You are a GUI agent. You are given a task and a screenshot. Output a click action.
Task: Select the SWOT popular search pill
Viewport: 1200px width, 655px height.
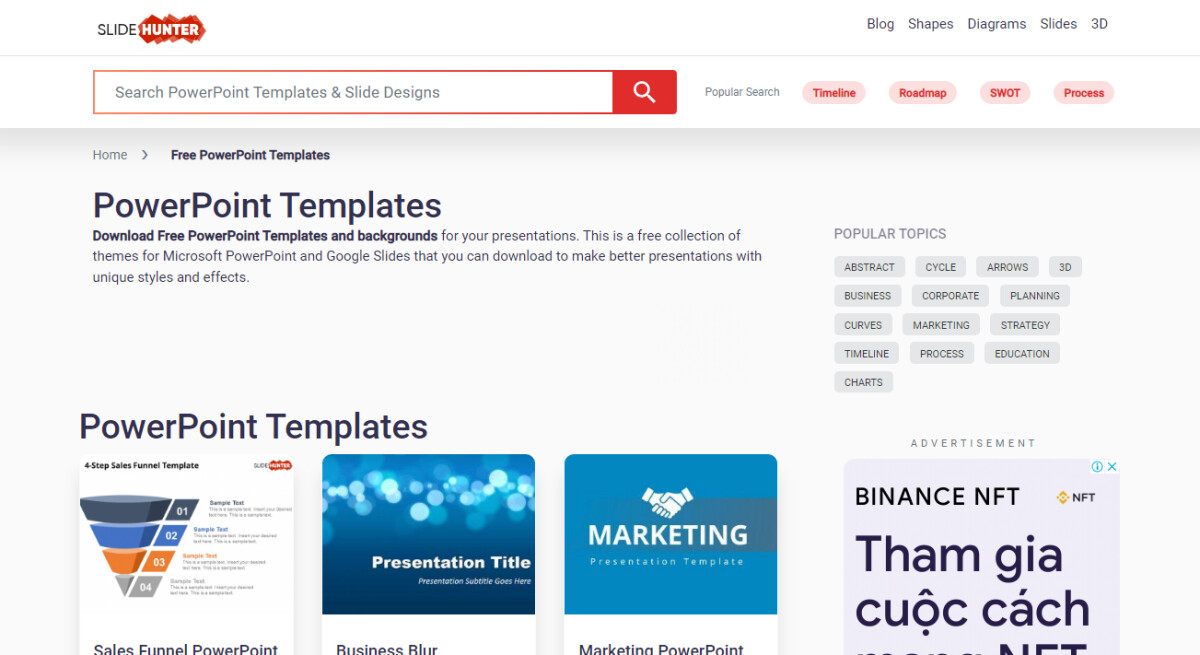[1004, 92]
